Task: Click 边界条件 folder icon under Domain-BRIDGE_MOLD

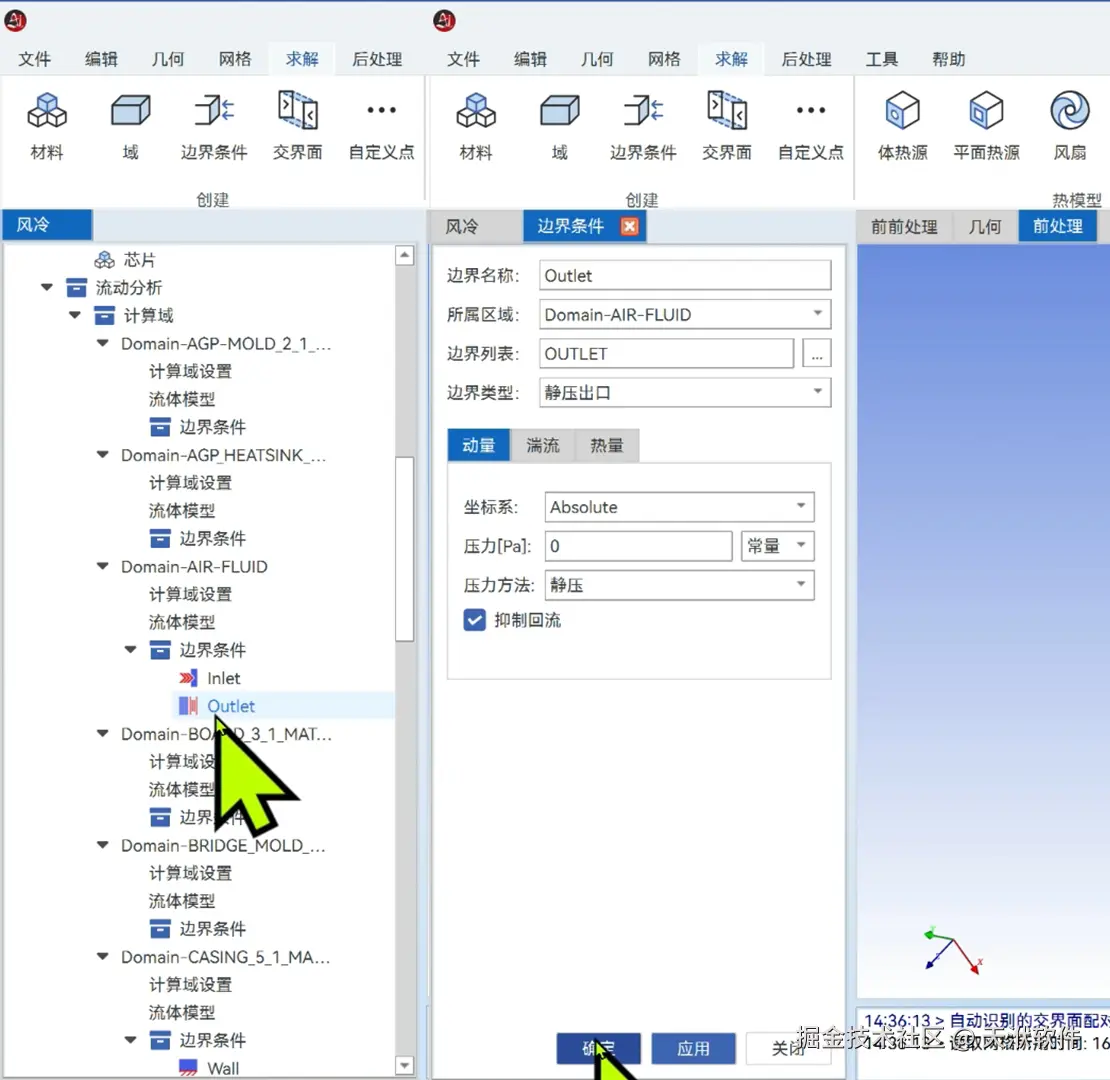Action: pos(160,929)
